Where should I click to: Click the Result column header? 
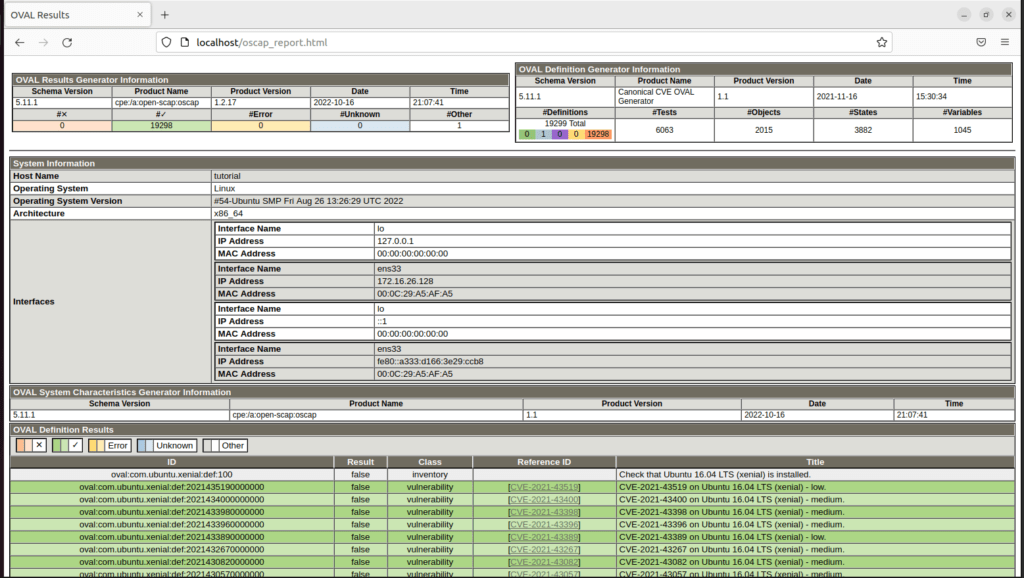pos(360,462)
